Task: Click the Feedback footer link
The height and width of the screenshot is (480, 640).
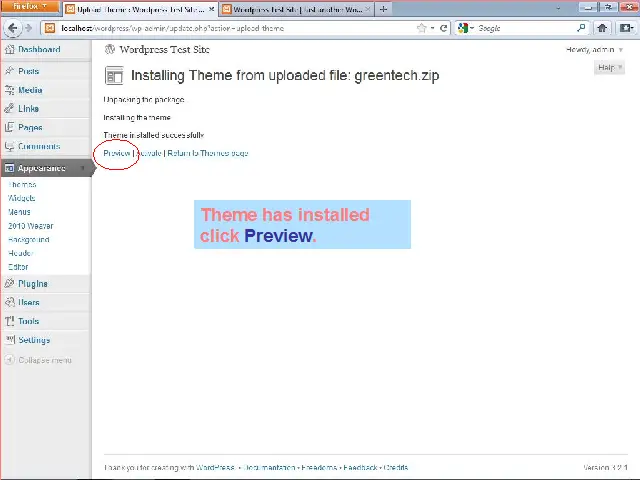Action: (360, 467)
